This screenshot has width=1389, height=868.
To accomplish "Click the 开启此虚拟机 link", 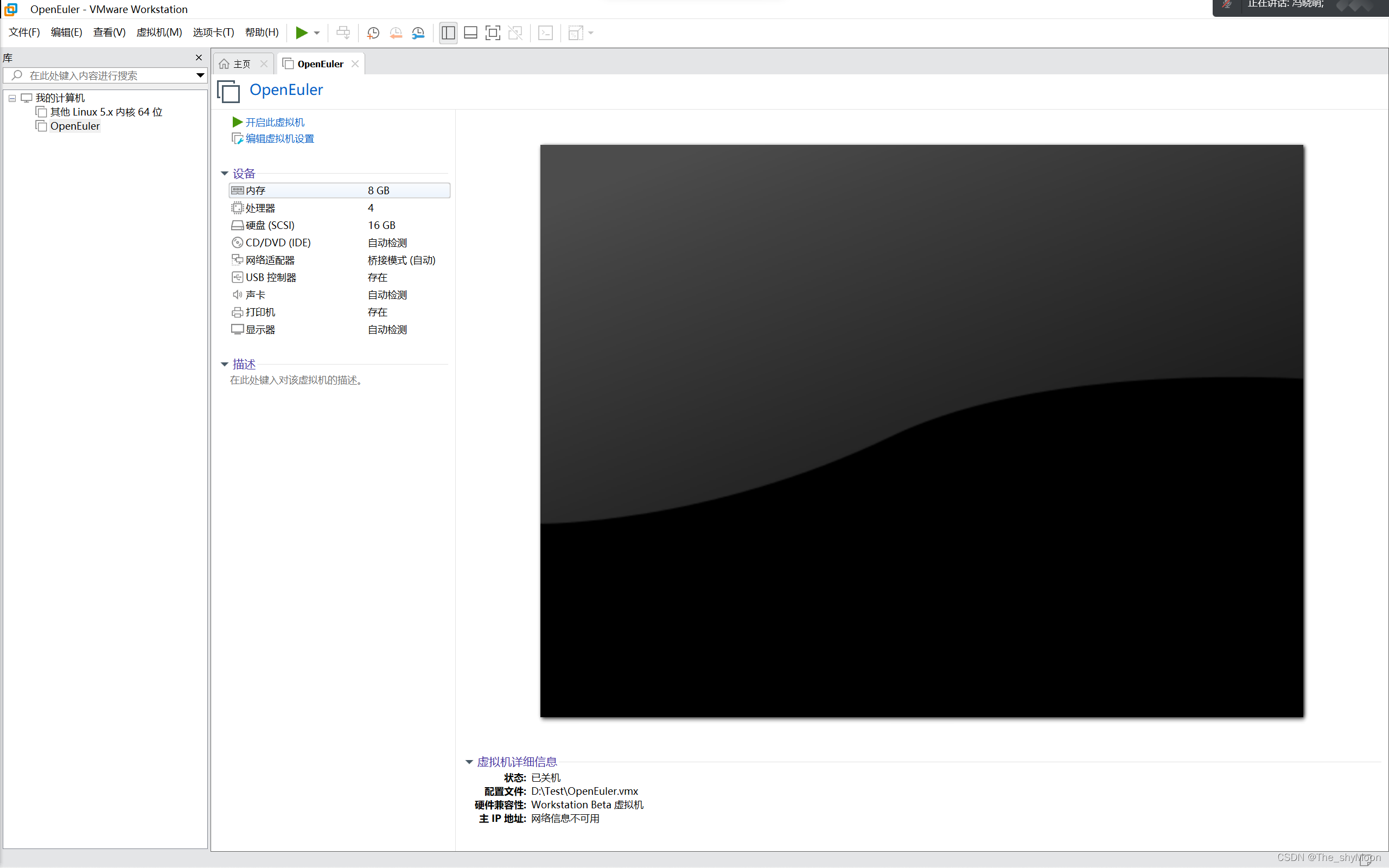I will click(276, 122).
